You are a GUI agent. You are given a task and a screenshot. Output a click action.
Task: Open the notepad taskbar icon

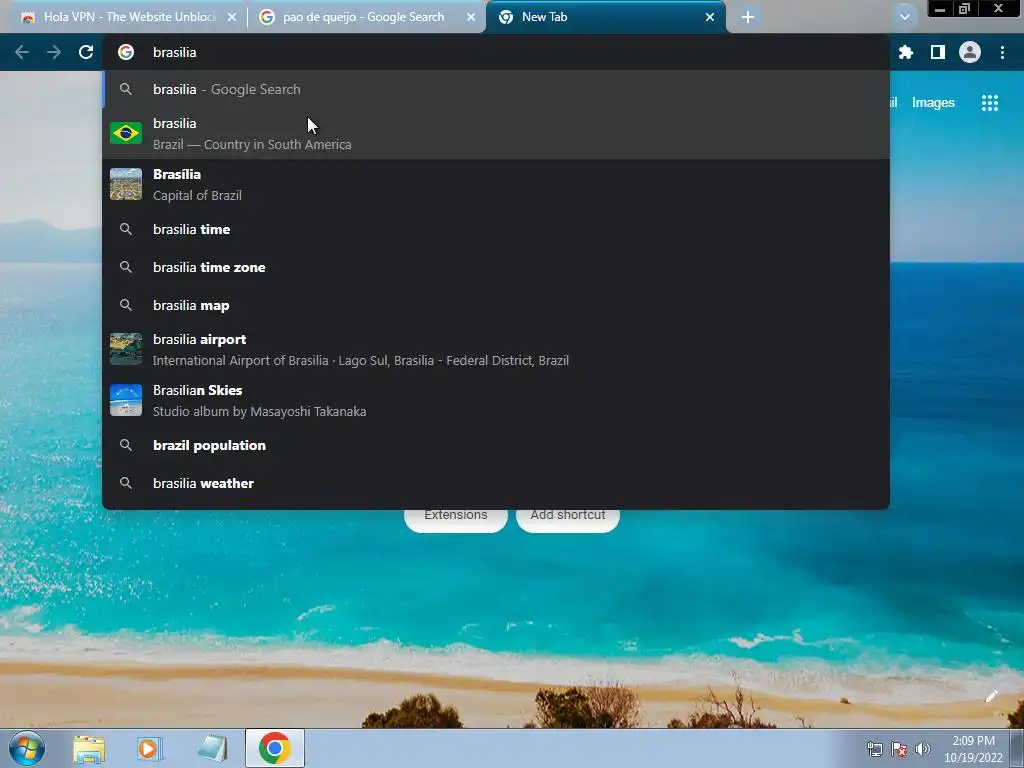click(213, 749)
